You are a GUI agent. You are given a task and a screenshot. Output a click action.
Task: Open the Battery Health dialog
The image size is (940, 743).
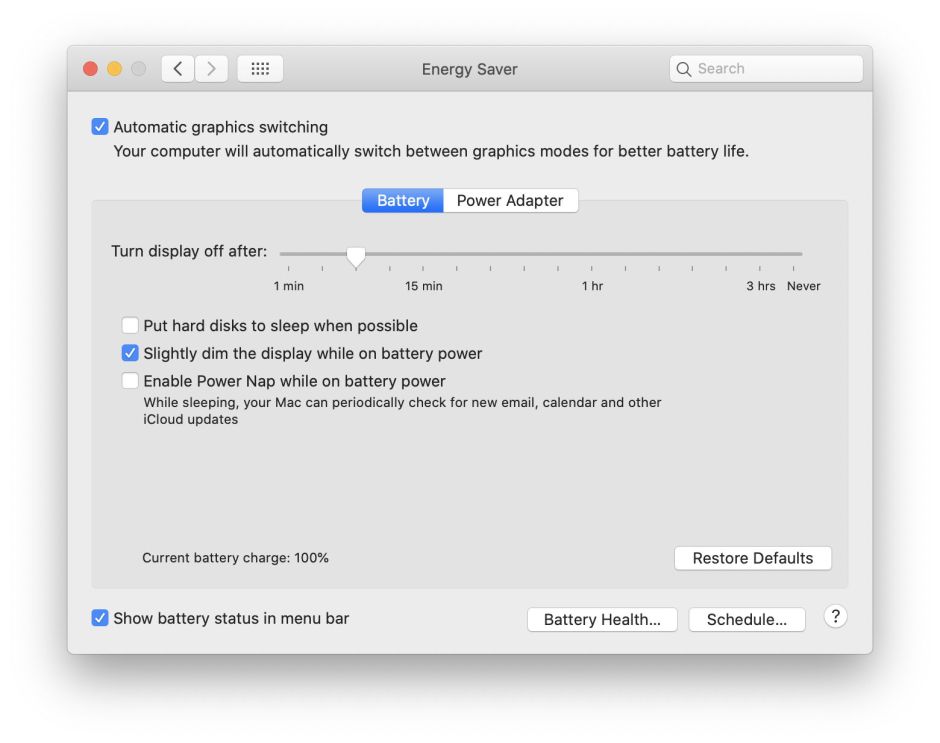pyautogui.click(x=602, y=619)
